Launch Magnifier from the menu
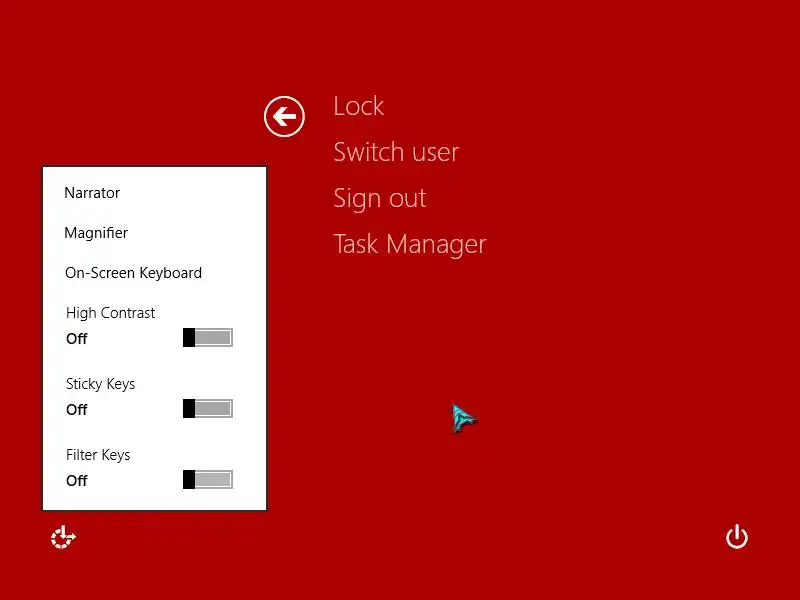Image resolution: width=800 pixels, height=600 pixels. [x=96, y=233]
